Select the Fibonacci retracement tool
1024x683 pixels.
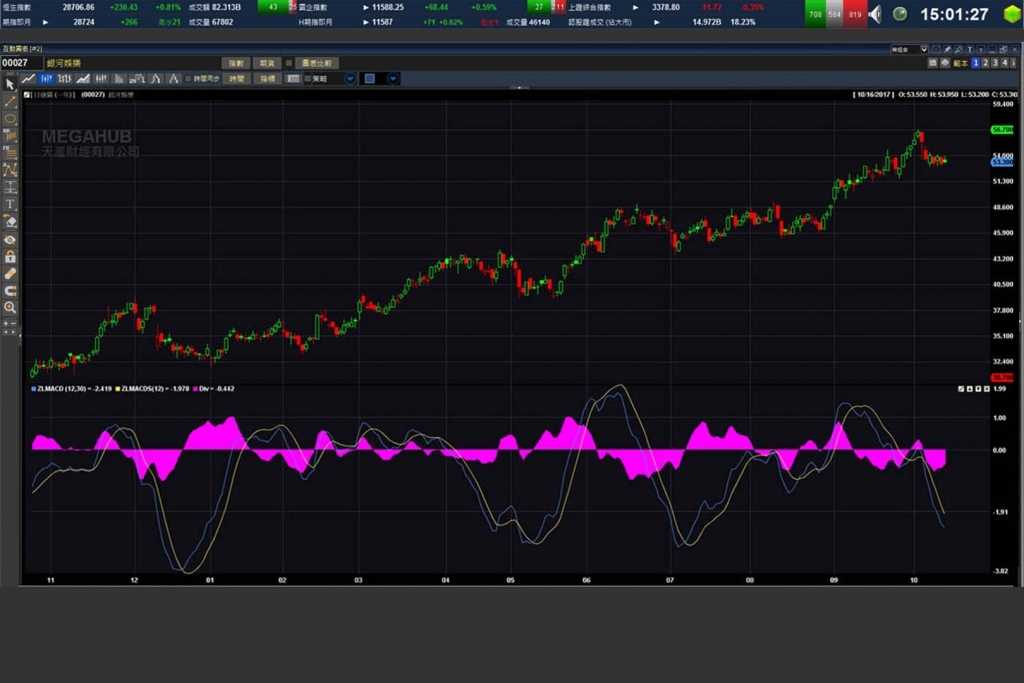click(10, 153)
